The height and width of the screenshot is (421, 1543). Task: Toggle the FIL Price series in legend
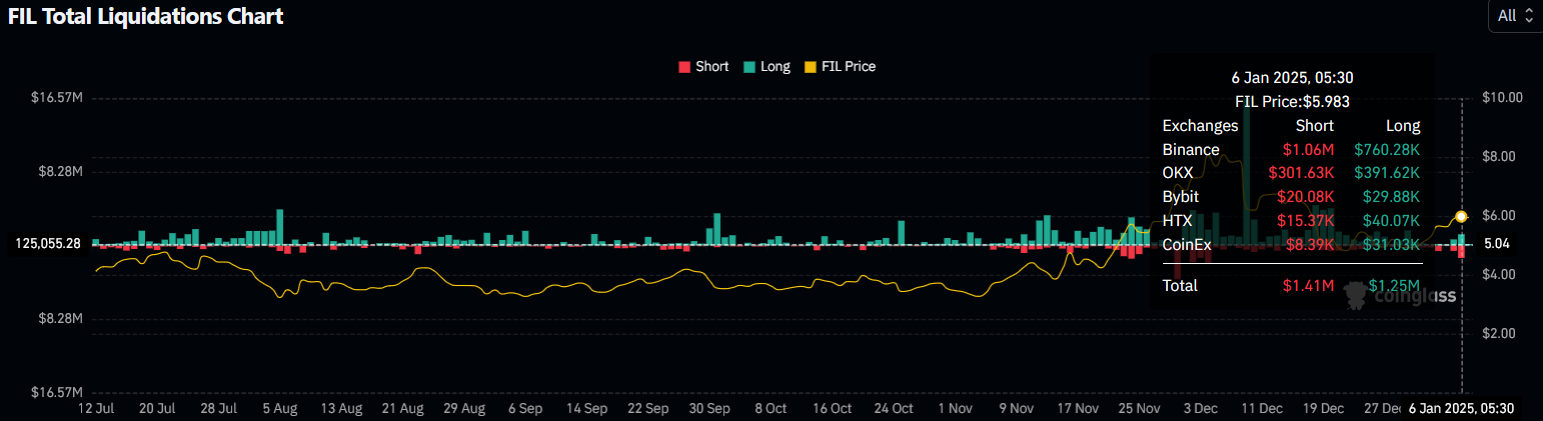click(840, 66)
